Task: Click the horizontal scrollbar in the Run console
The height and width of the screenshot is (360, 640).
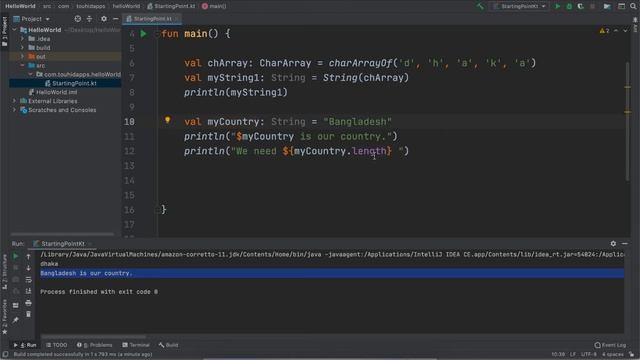Action: pos(93,337)
